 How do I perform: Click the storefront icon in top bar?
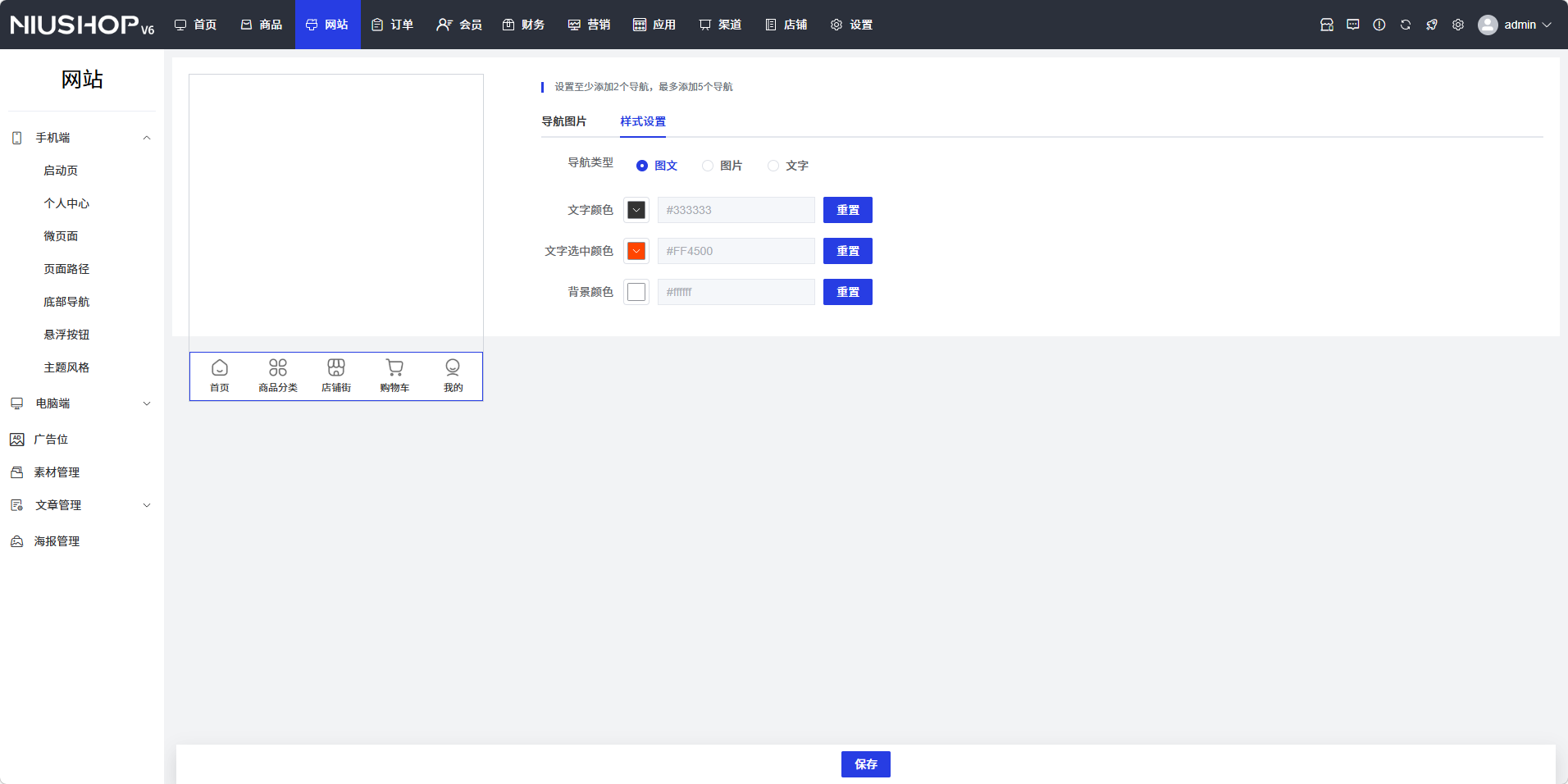[x=1326, y=25]
